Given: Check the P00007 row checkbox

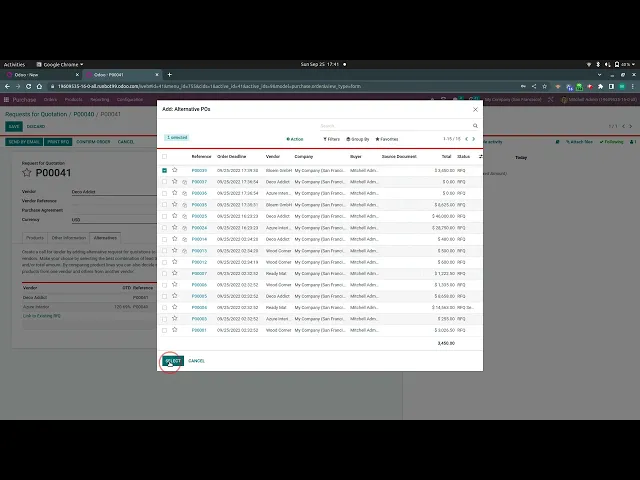Looking at the screenshot, I should pos(164,273).
